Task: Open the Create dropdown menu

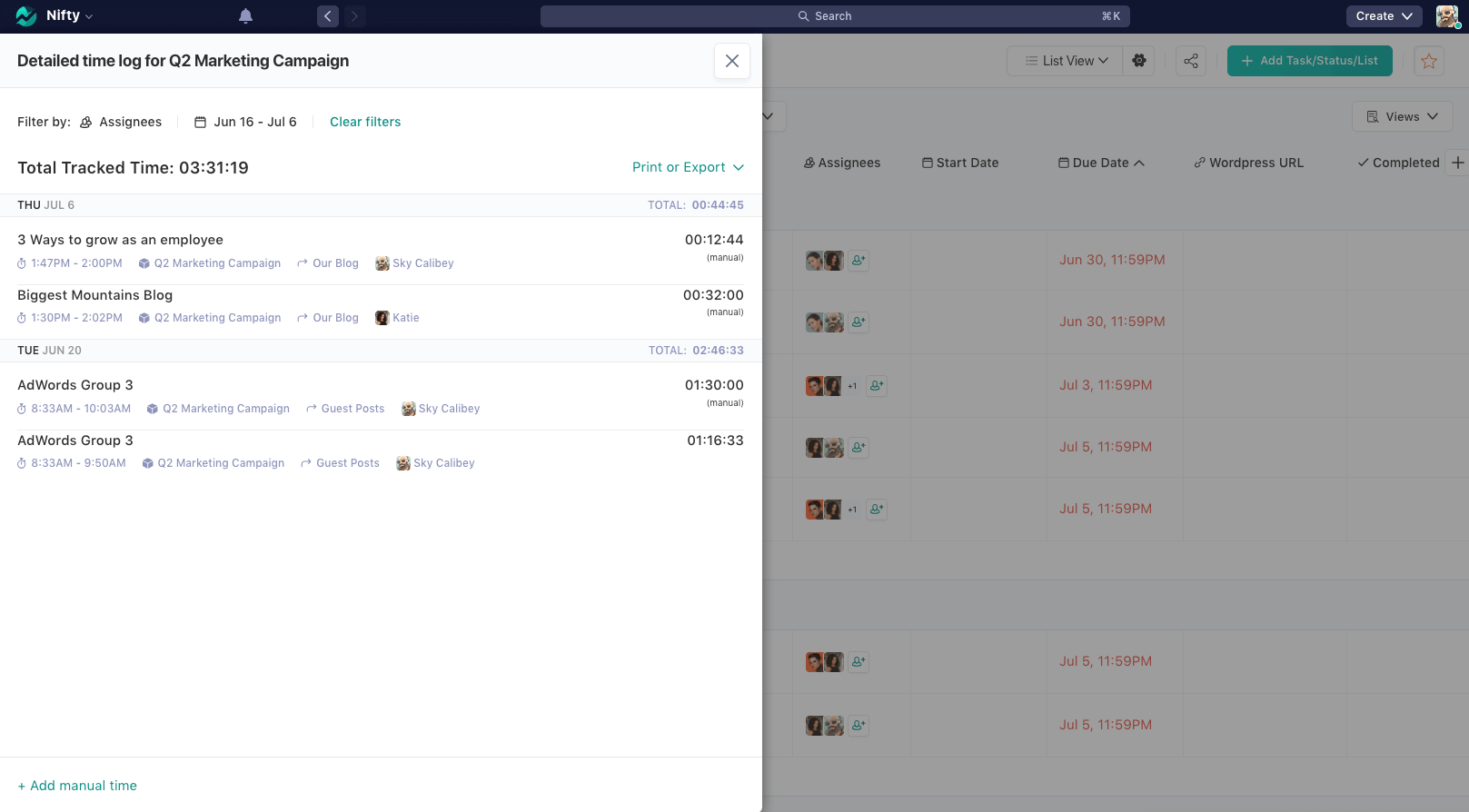Action: coord(1383,16)
